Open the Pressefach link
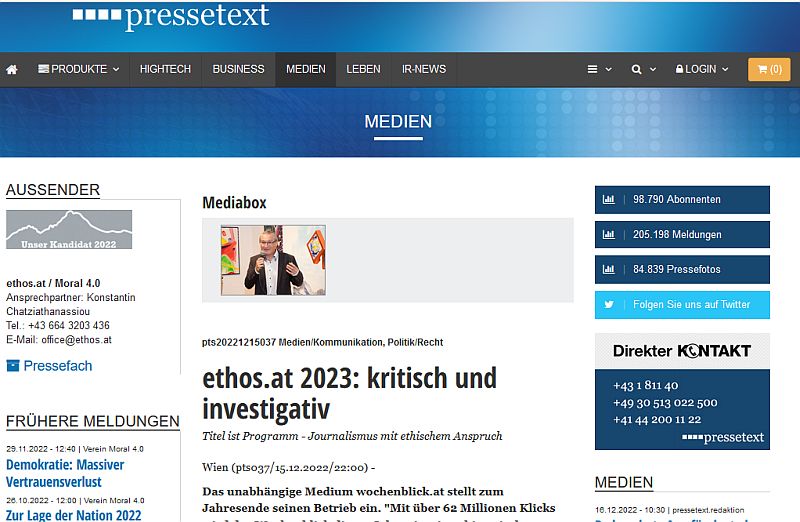This screenshot has height=522, width=800. tap(58, 366)
